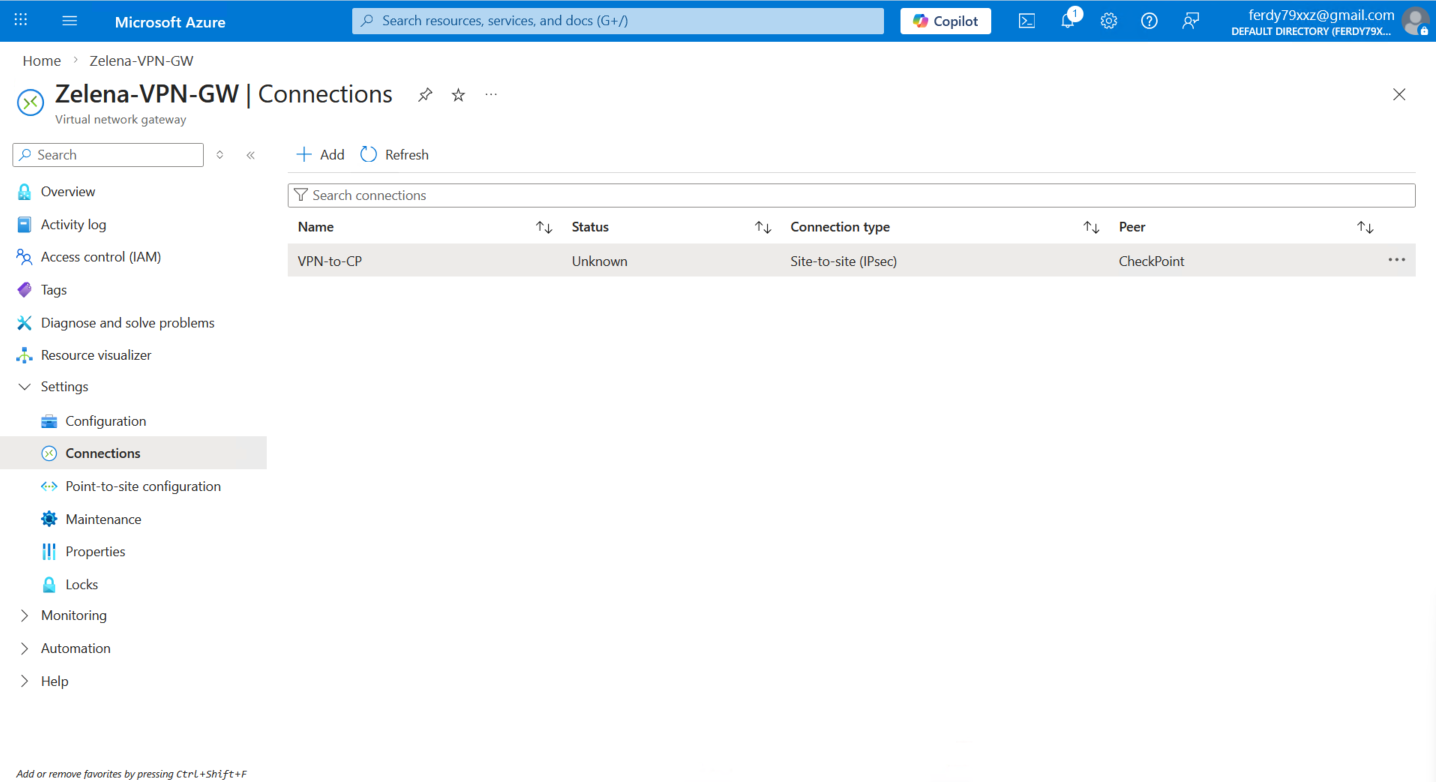The width and height of the screenshot is (1436, 782).
Task: Open portal settings gear icon
Action: click(1108, 21)
